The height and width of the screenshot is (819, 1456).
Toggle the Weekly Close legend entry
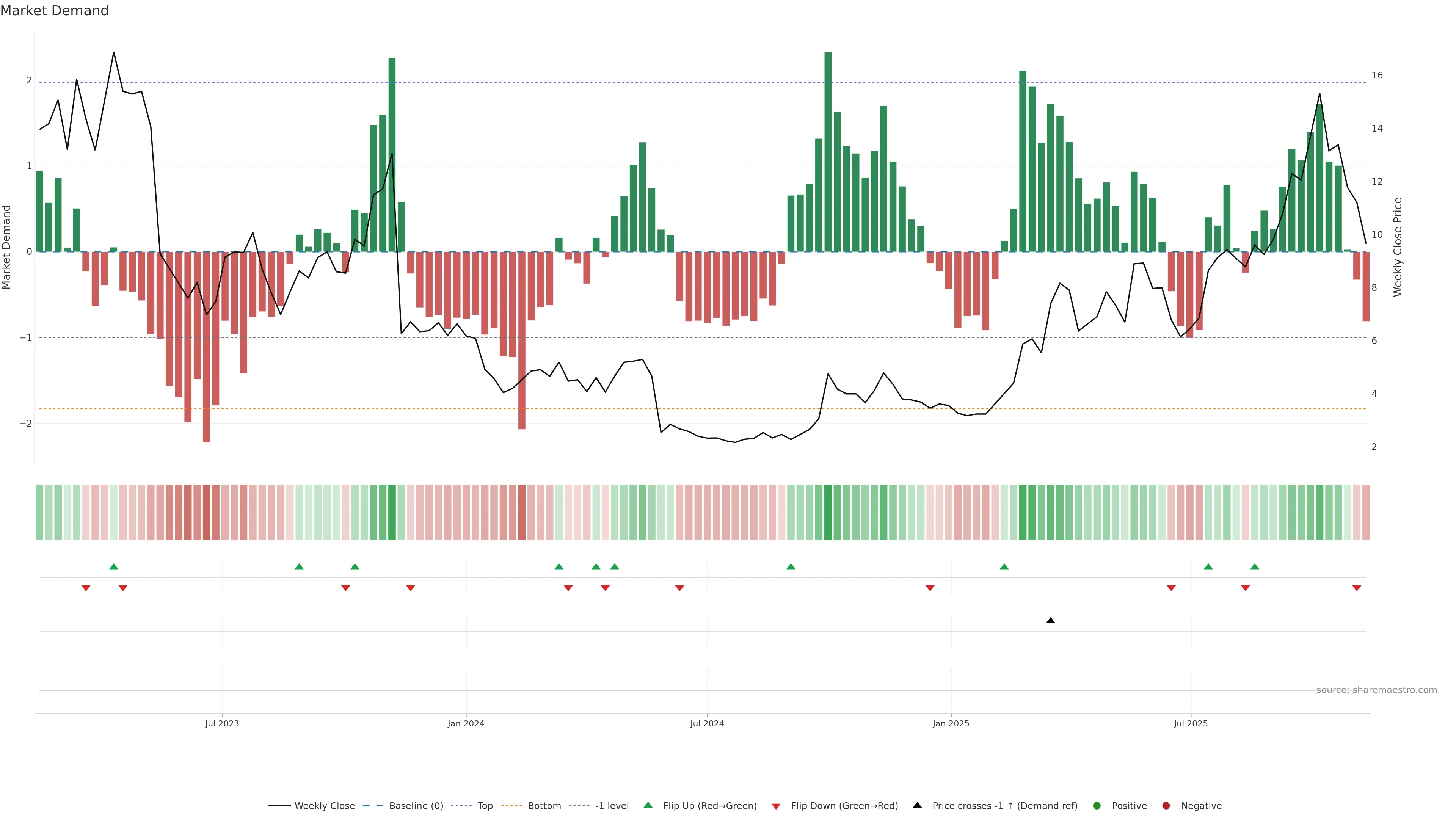click(325, 805)
